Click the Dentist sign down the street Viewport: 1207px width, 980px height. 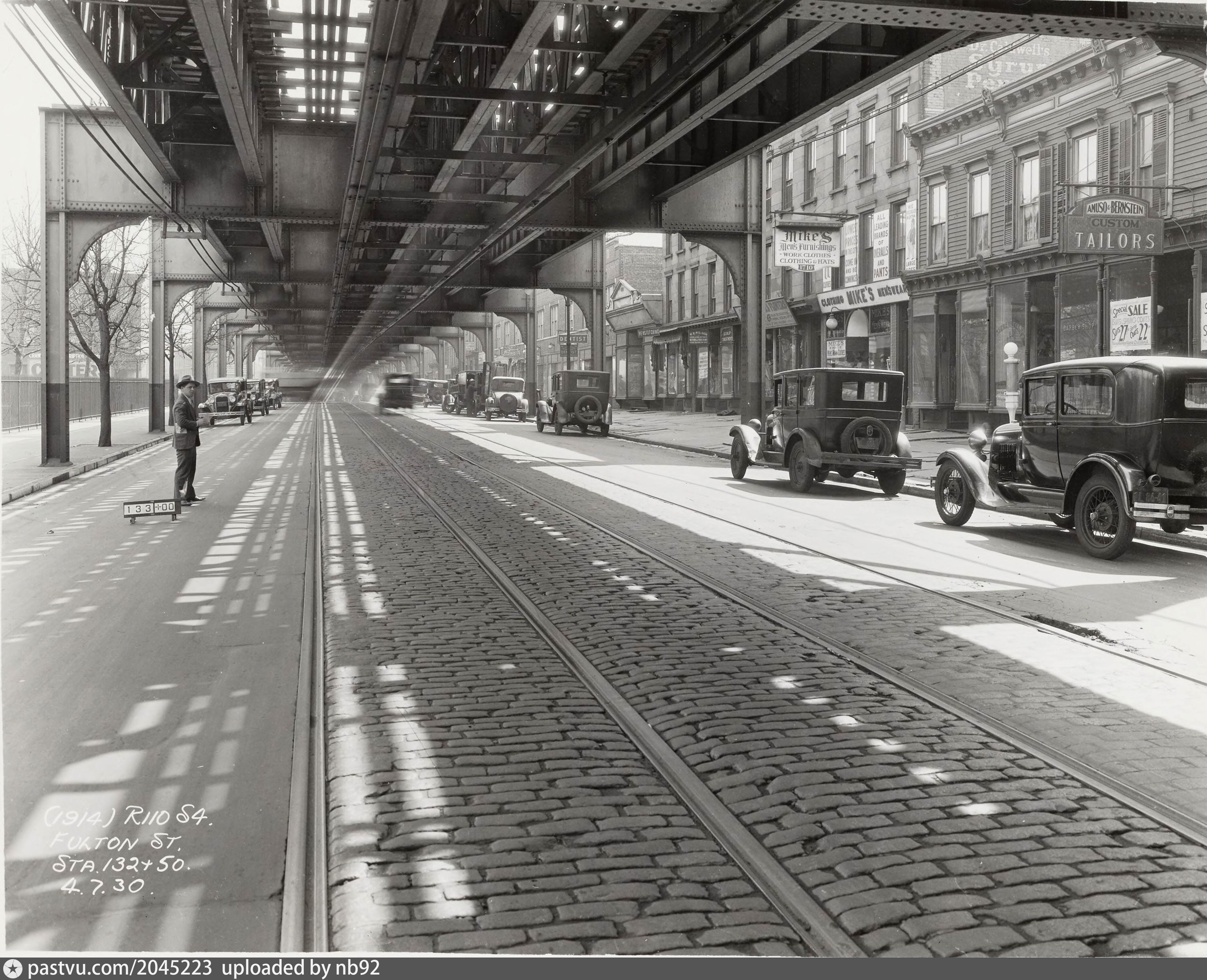(x=573, y=338)
